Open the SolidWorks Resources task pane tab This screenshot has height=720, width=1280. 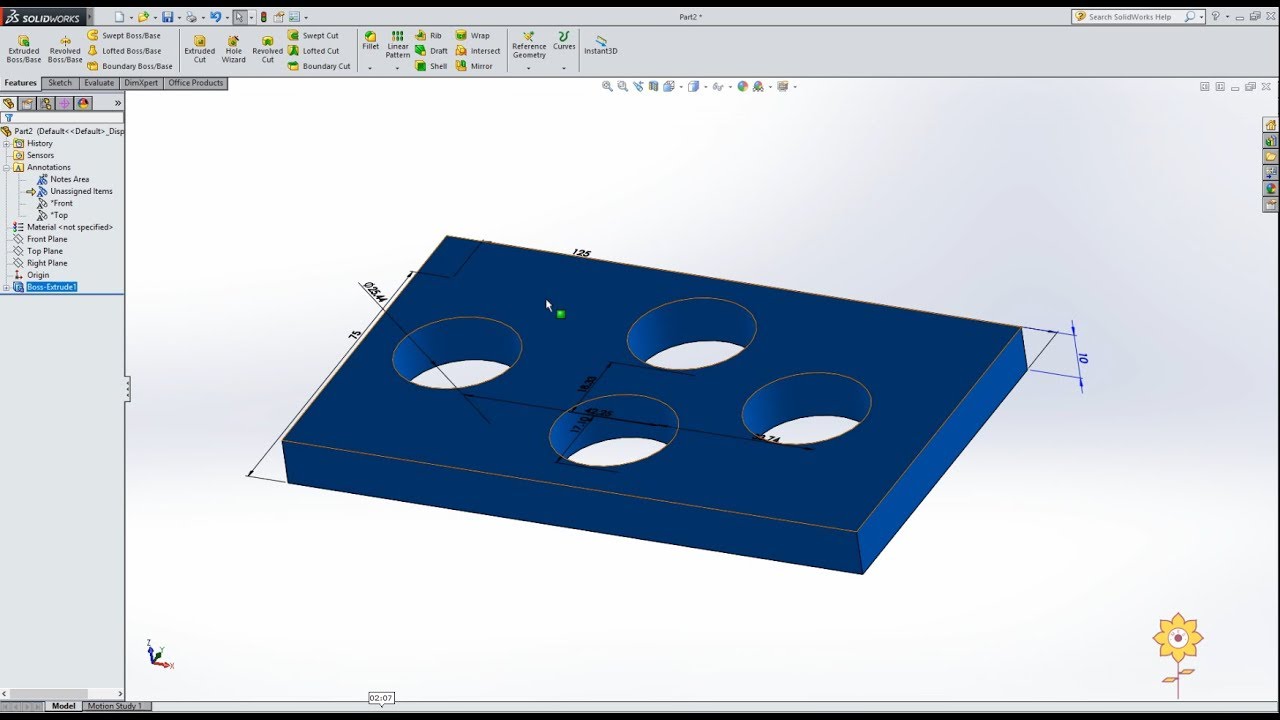1271,125
